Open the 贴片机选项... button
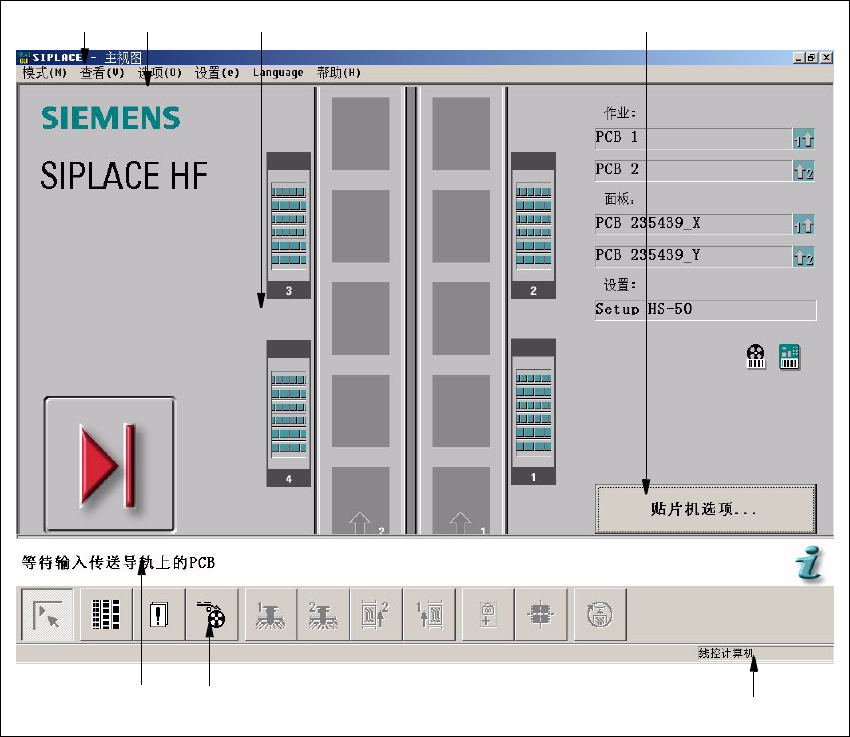This screenshot has width=850, height=737. [705, 509]
